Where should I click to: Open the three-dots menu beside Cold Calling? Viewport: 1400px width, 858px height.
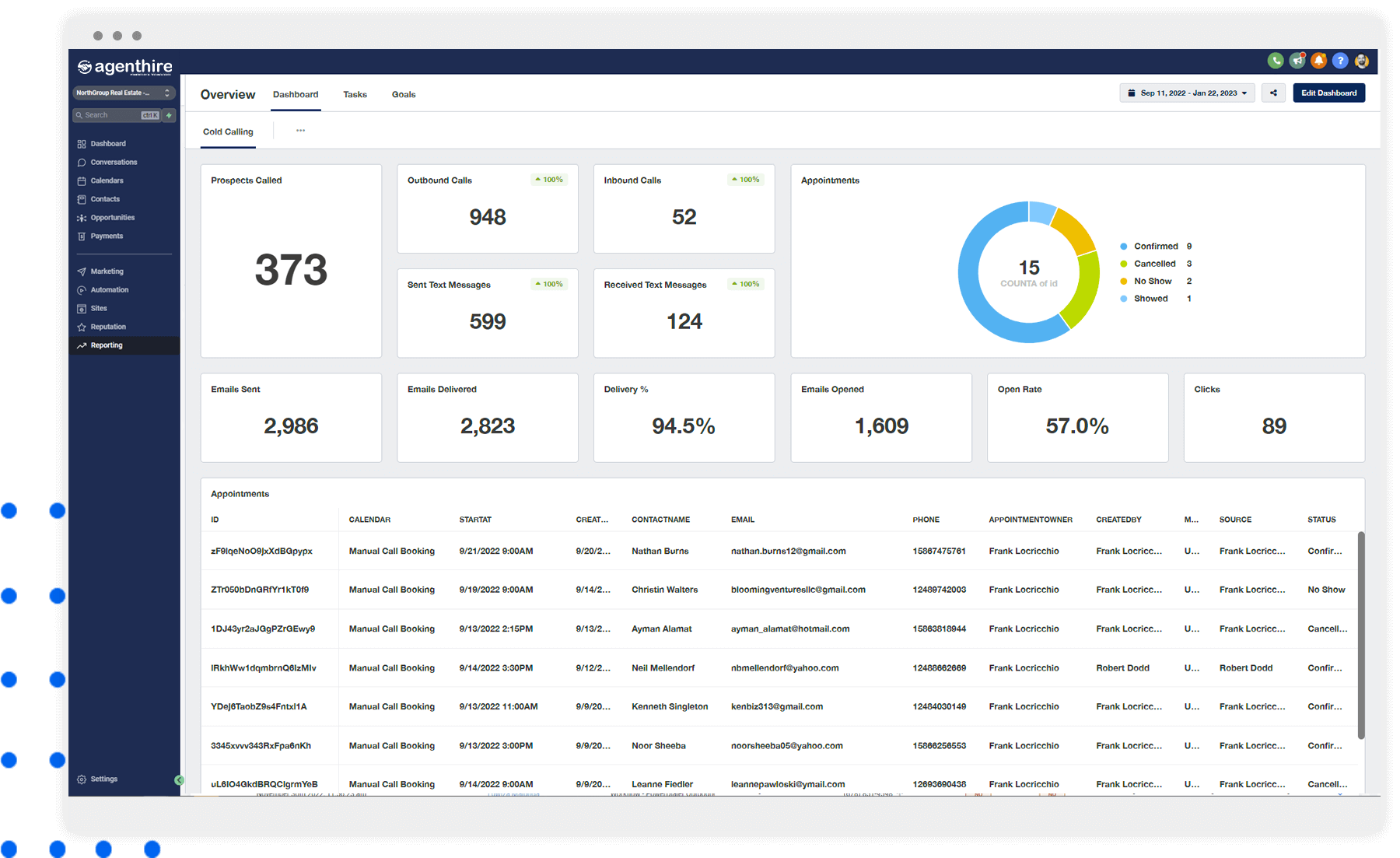(300, 131)
